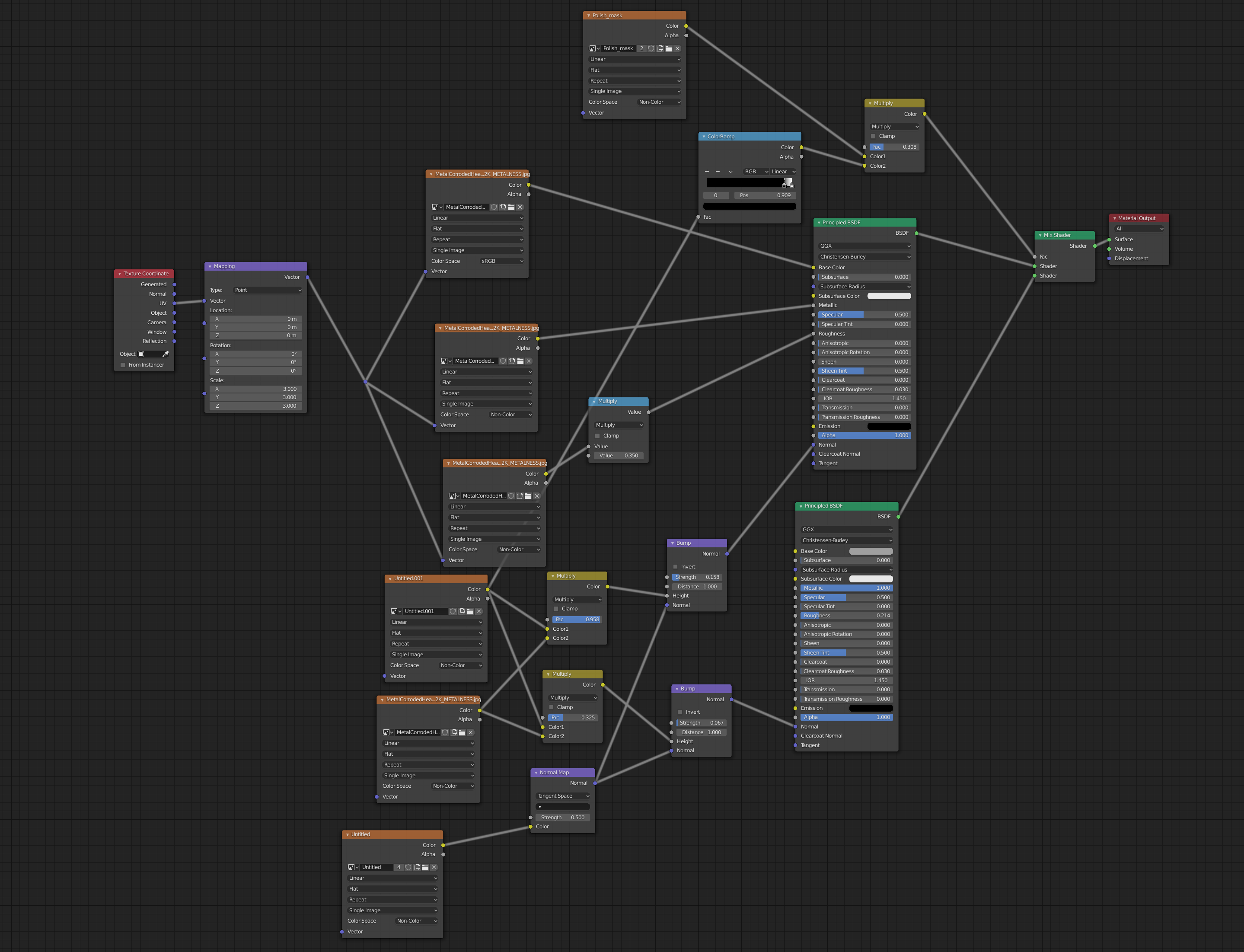Viewport: 1244px width, 952px height.
Task: Add a ColorRamp stop with plus icon
Action: [706, 172]
